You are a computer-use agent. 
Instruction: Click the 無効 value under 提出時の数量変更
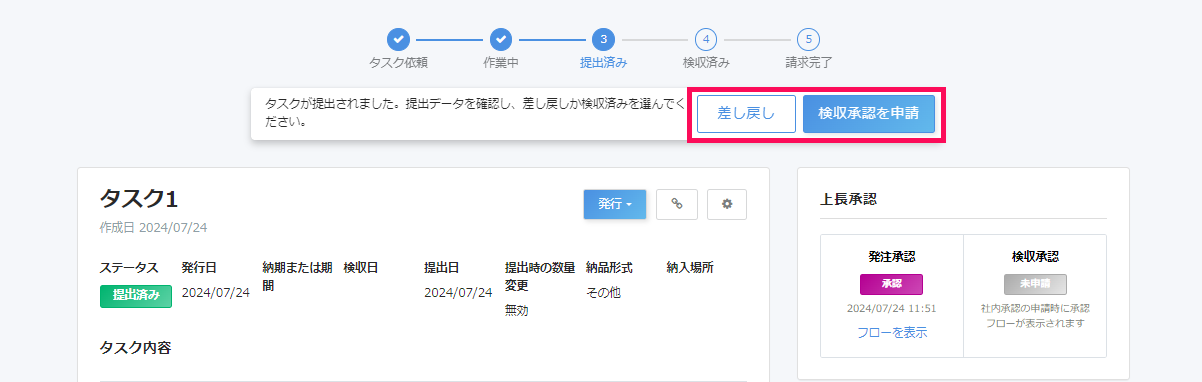(518, 310)
